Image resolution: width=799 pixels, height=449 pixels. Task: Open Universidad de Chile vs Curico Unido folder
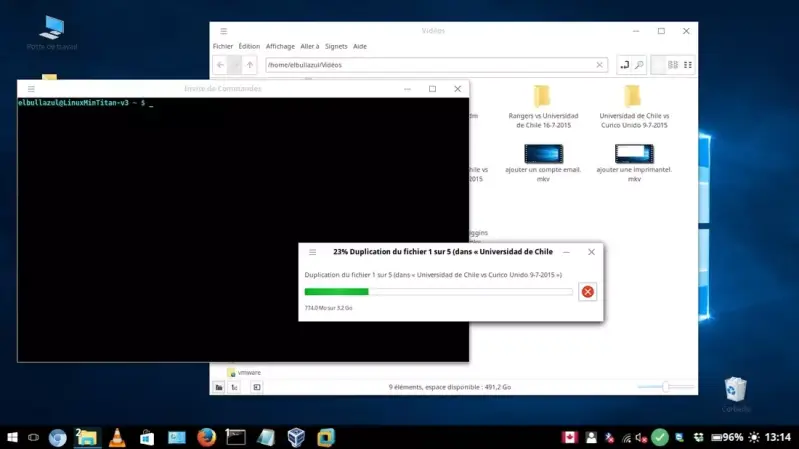tap(634, 107)
